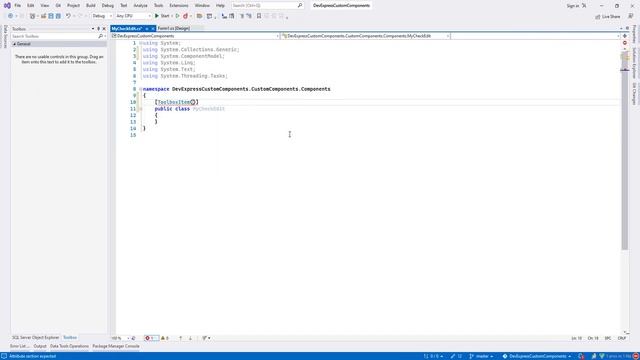This screenshot has height=360, width=640.
Task: Go to next issue down arrow
Action: [x=190, y=338]
